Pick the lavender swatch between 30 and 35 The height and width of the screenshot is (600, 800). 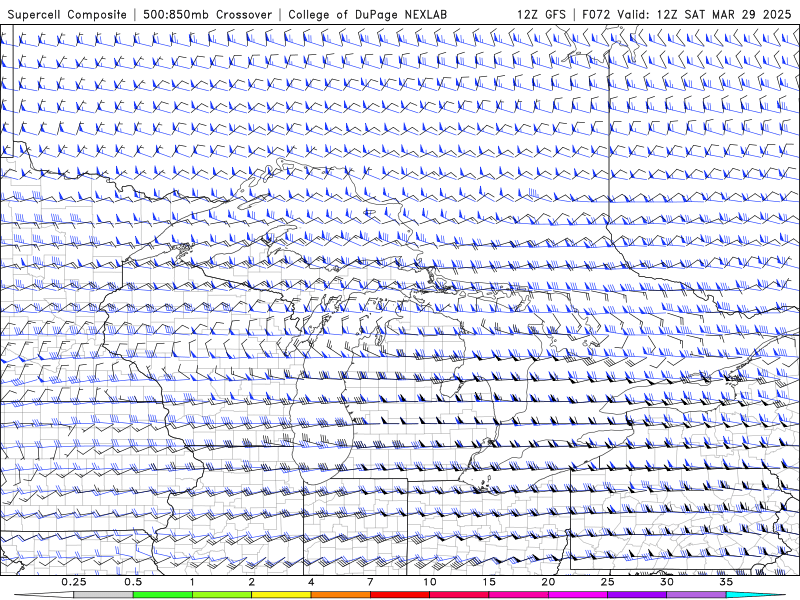tap(696, 595)
